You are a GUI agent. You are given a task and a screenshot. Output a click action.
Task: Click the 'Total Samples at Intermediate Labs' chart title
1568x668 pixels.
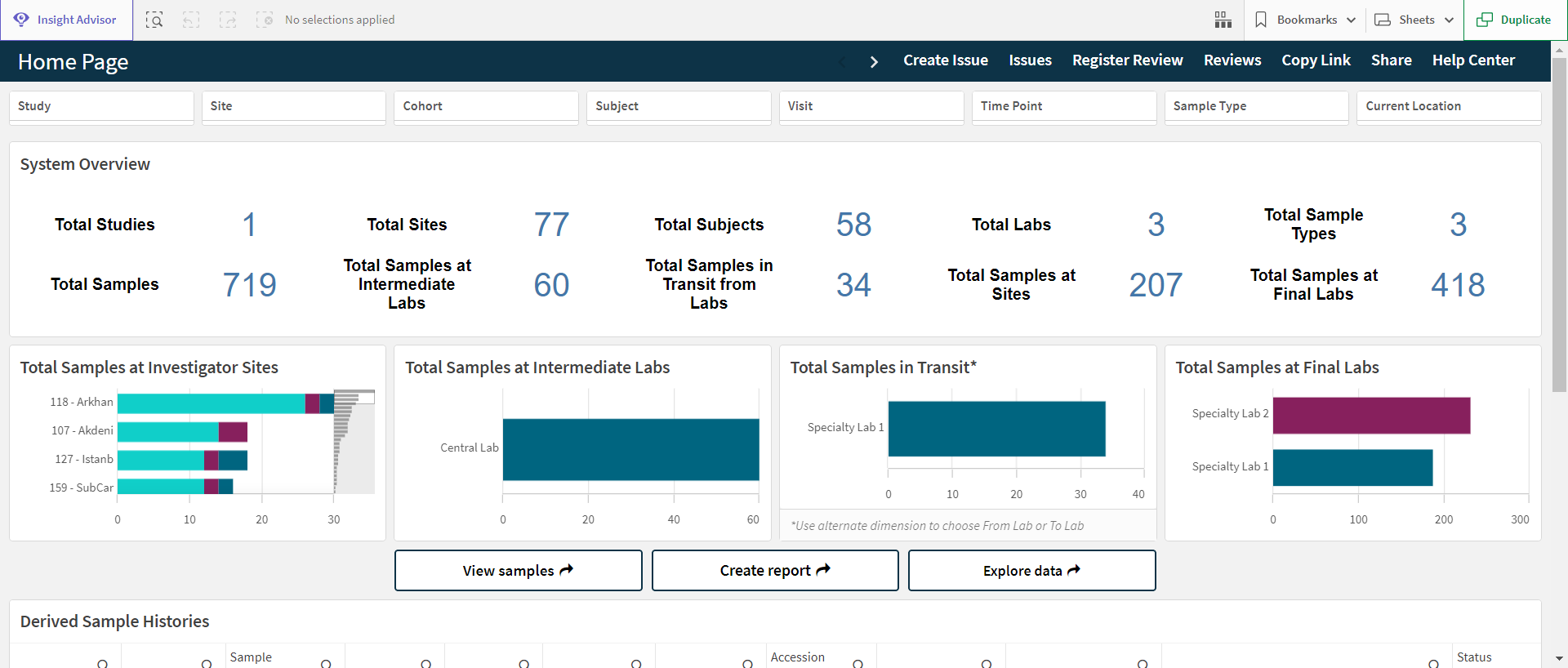[537, 367]
